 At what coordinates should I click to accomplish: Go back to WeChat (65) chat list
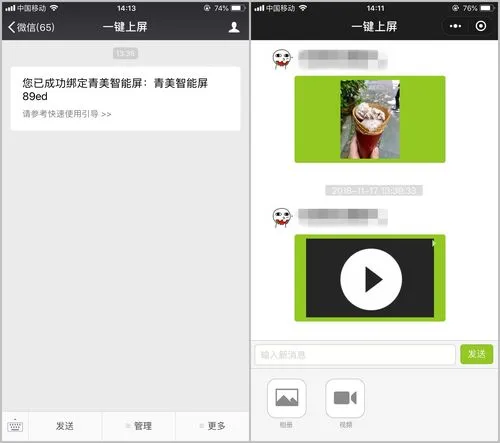tap(31, 27)
